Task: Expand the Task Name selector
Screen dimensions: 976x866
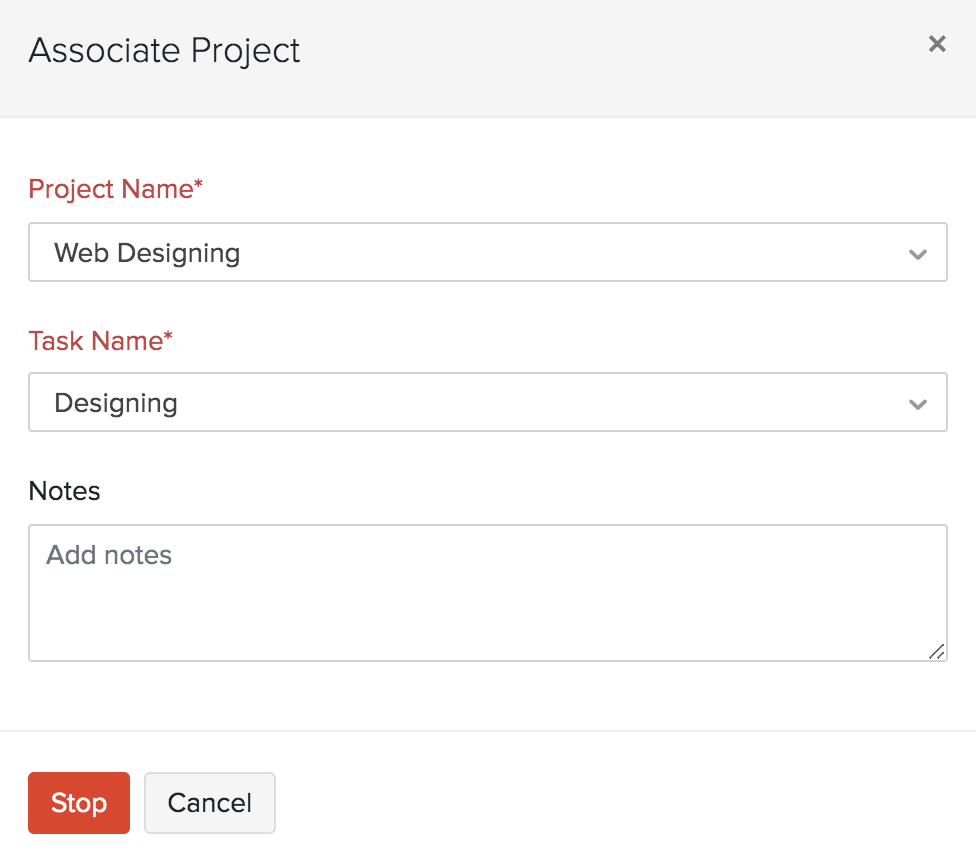Action: click(x=488, y=402)
